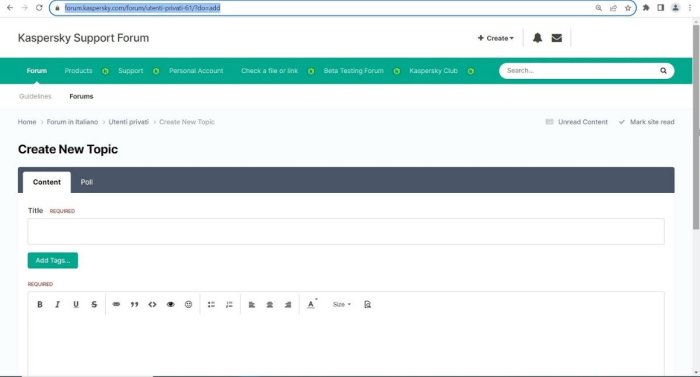700x377 pixels.
Task: Insert a link with the link icon
Action: [116, 304]
